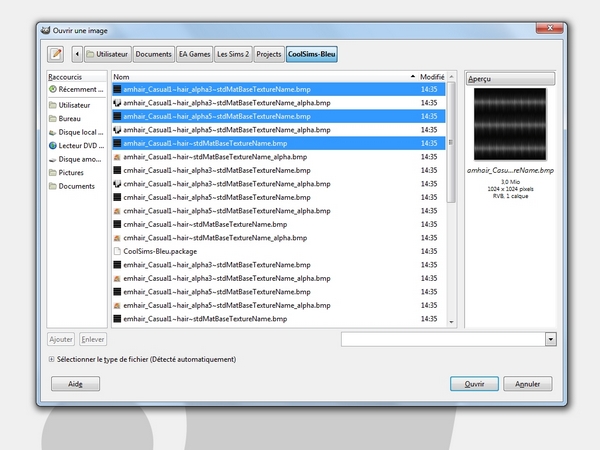Image resolution: width=600 pixels, height=450 pixels.
Task: Click the hair texture preview thumbnail
Action: pyautogui.click(x=510, y=124)
